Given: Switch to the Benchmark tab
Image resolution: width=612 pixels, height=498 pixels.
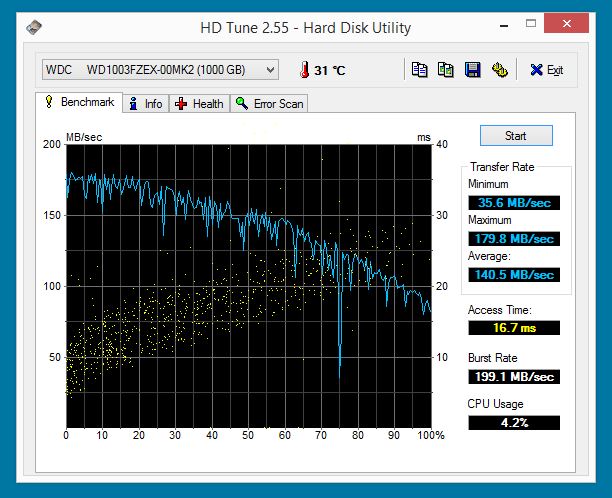Looking at the screenshot, I should tap(79, 103).
